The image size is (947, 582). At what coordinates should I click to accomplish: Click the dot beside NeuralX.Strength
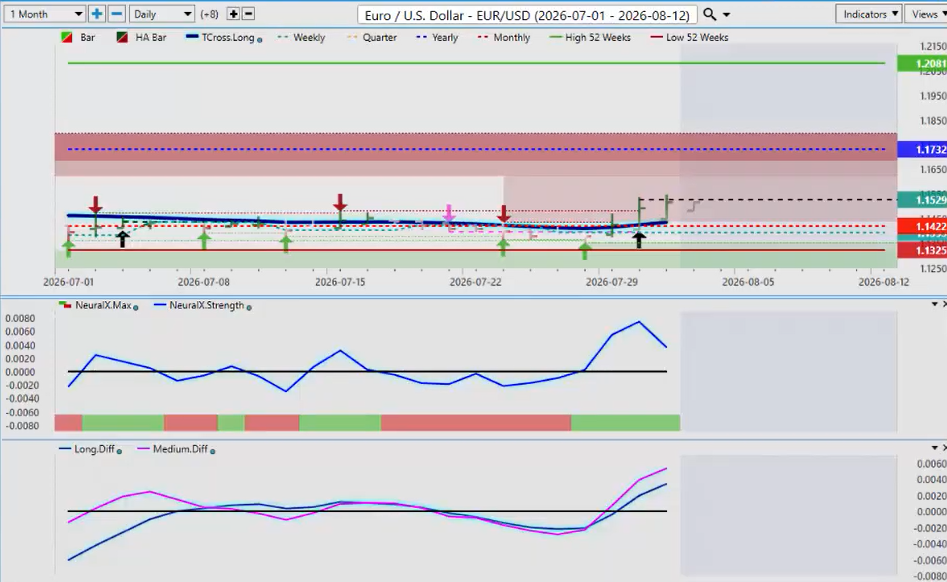(x=249, y=307)
